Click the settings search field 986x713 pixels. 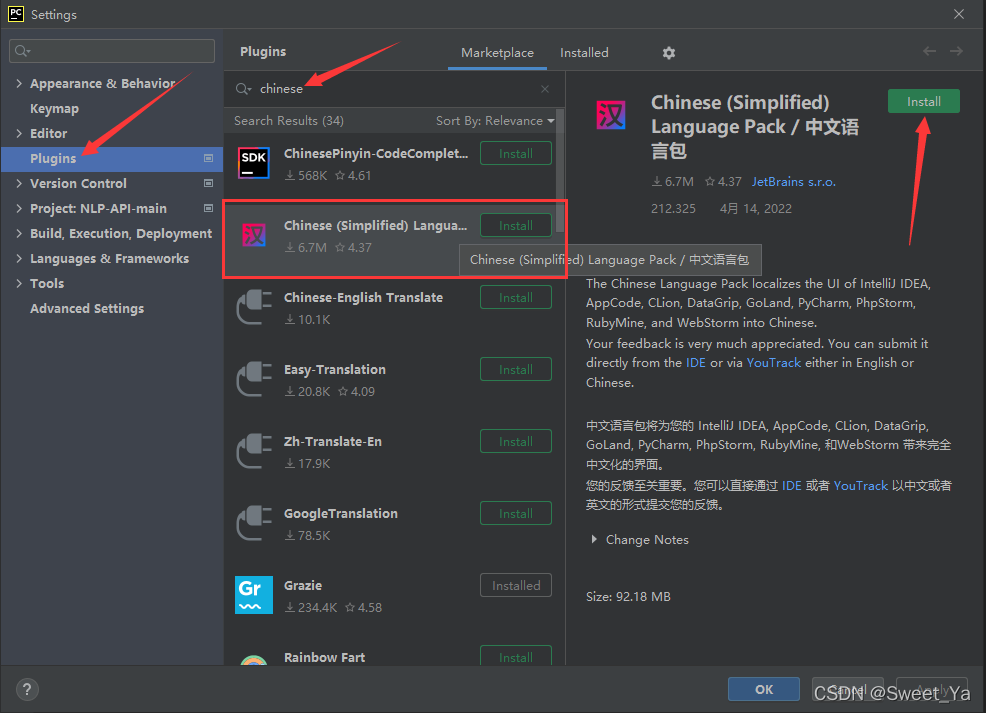coord(112,51)
